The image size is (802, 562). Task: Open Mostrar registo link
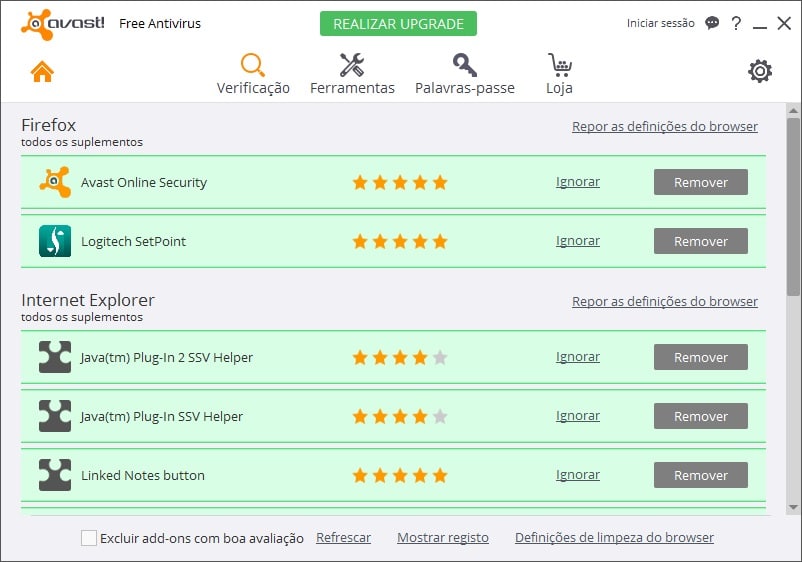442,538
